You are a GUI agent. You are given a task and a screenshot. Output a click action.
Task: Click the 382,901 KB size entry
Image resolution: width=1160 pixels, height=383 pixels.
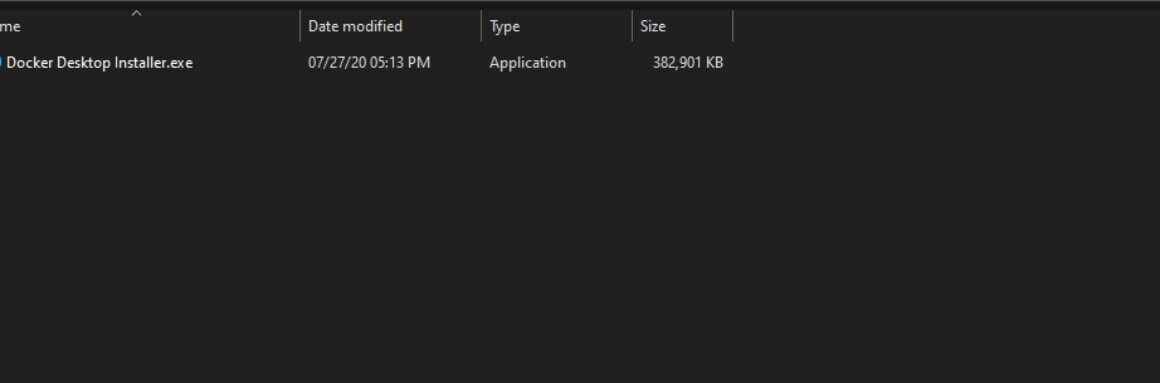tap(687, 63)
